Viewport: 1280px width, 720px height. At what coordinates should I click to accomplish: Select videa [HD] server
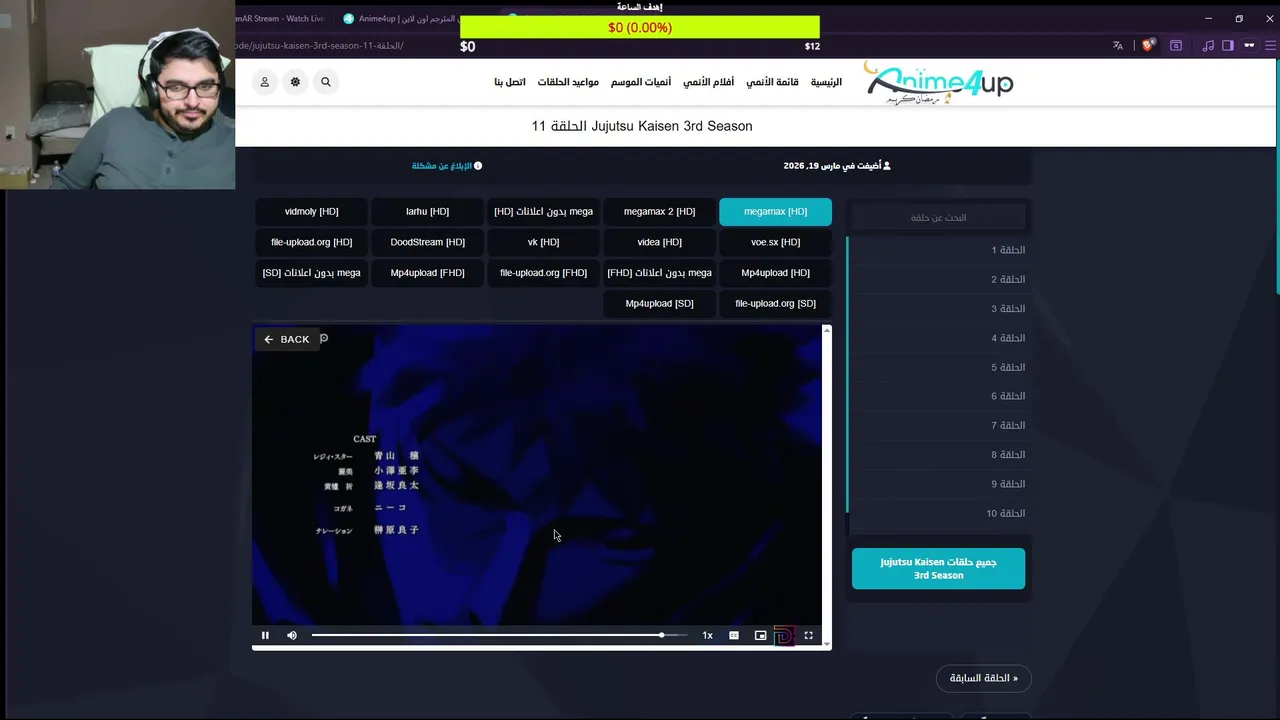click(659, 242)
